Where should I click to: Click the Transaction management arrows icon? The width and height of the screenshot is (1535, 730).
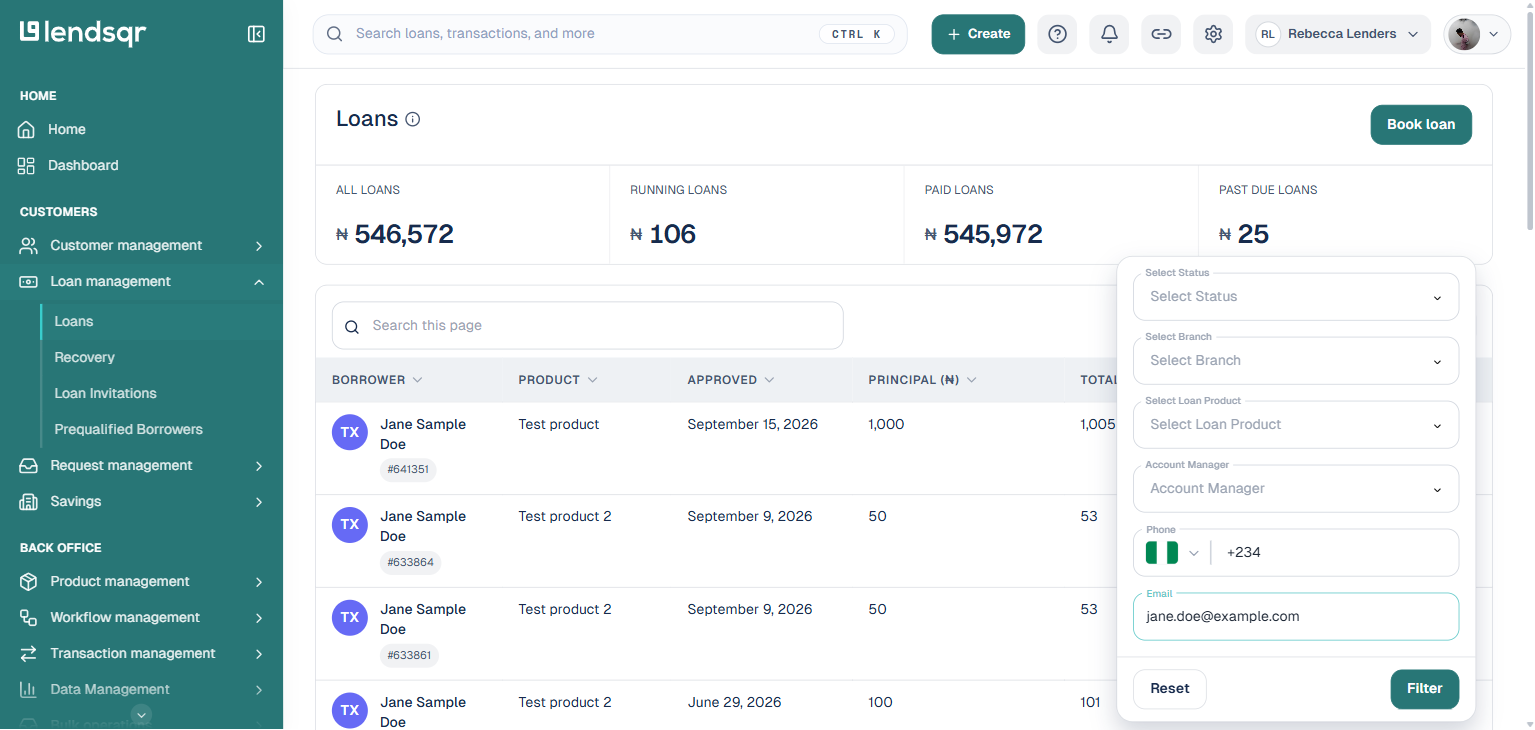[29, 653]
